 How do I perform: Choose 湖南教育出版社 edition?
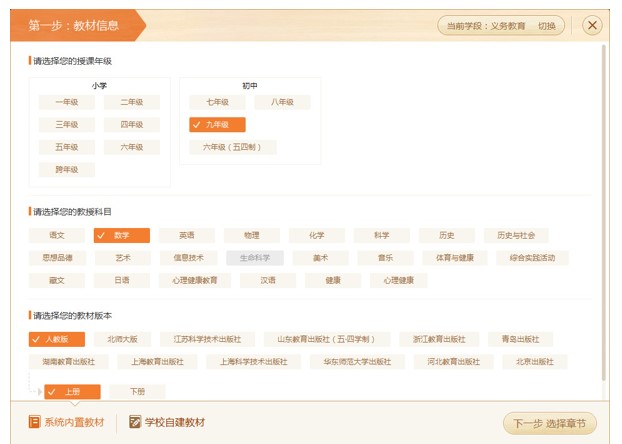[x=69, y=362]
